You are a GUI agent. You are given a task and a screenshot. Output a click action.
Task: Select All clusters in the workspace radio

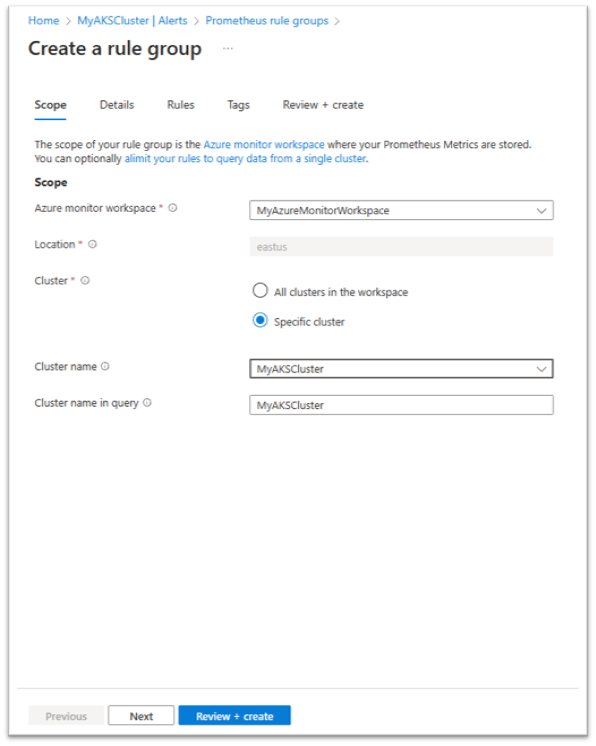260,290
